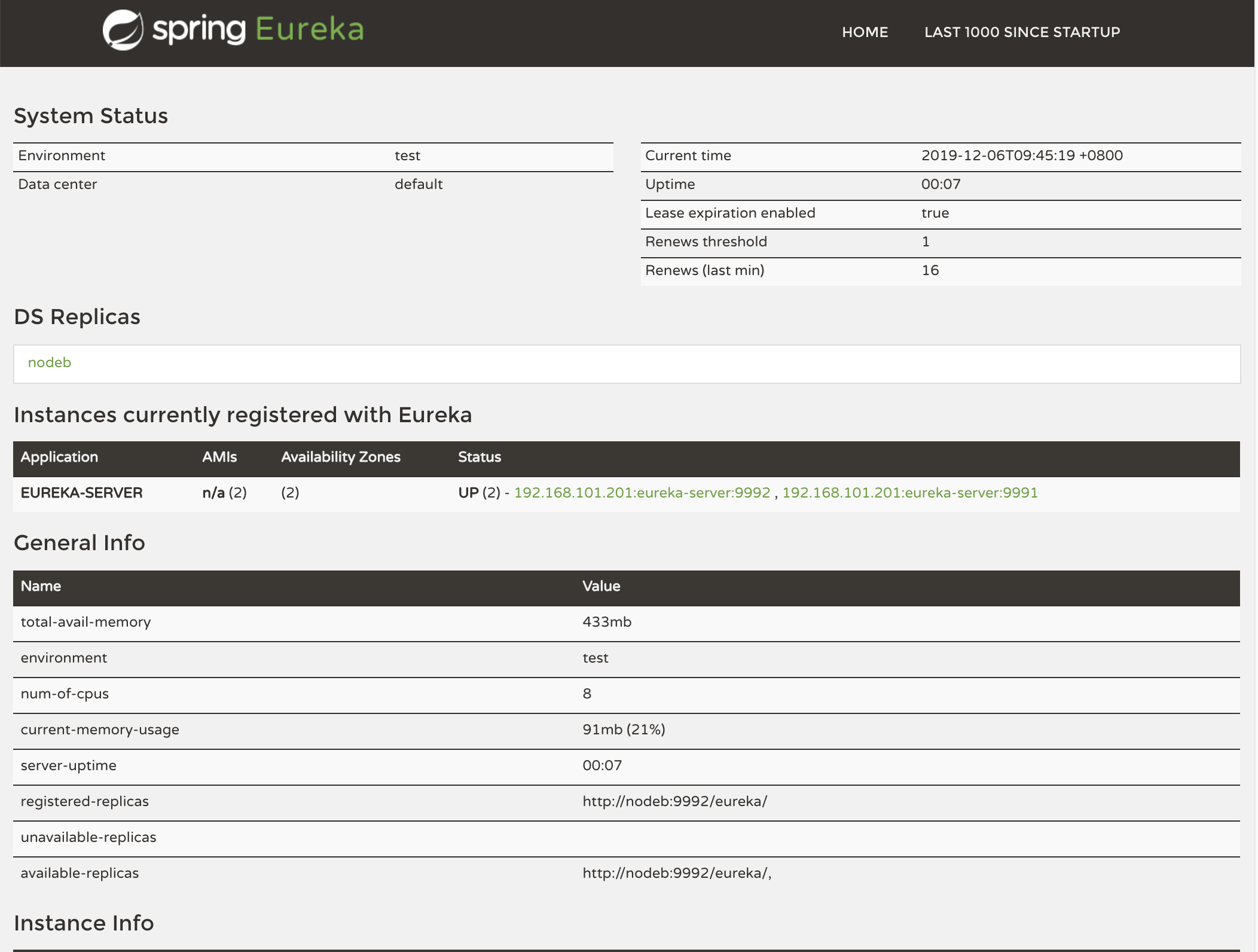Screen dimensions: 1258x952
Task: Open the HOME navigation item
Action: pyautogui.click(x=865, y=32)
